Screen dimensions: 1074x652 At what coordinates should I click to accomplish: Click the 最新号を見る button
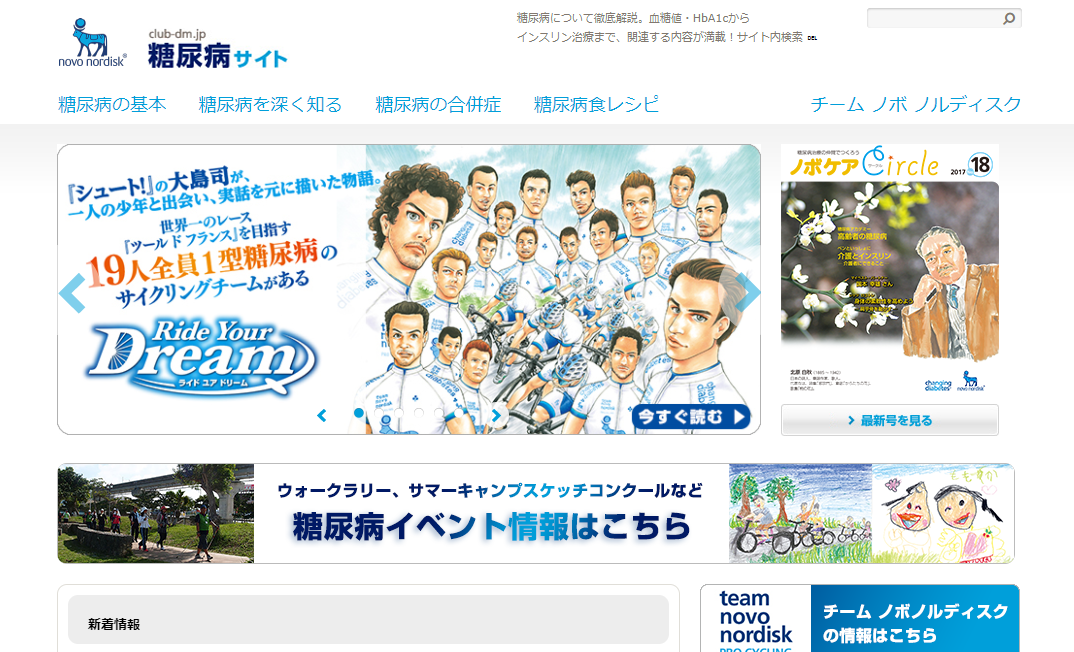[890, 420]
